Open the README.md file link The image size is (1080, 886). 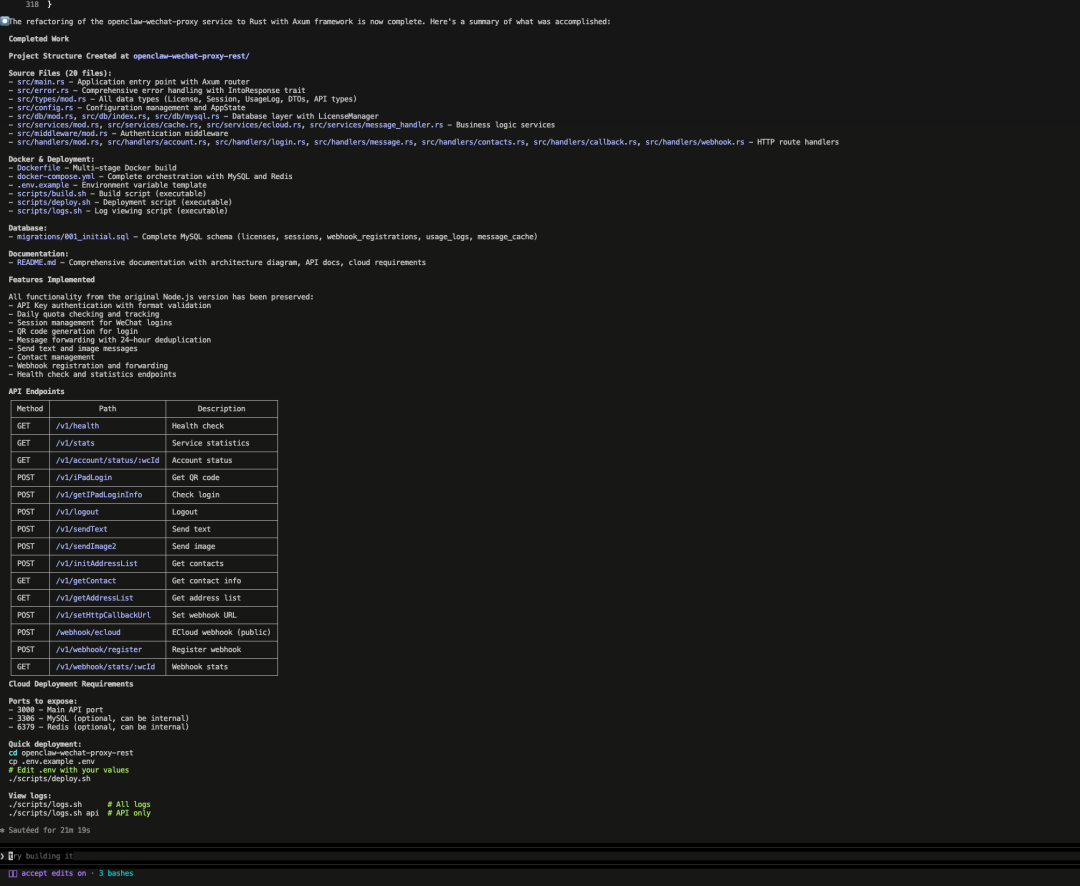pos(37,262)
